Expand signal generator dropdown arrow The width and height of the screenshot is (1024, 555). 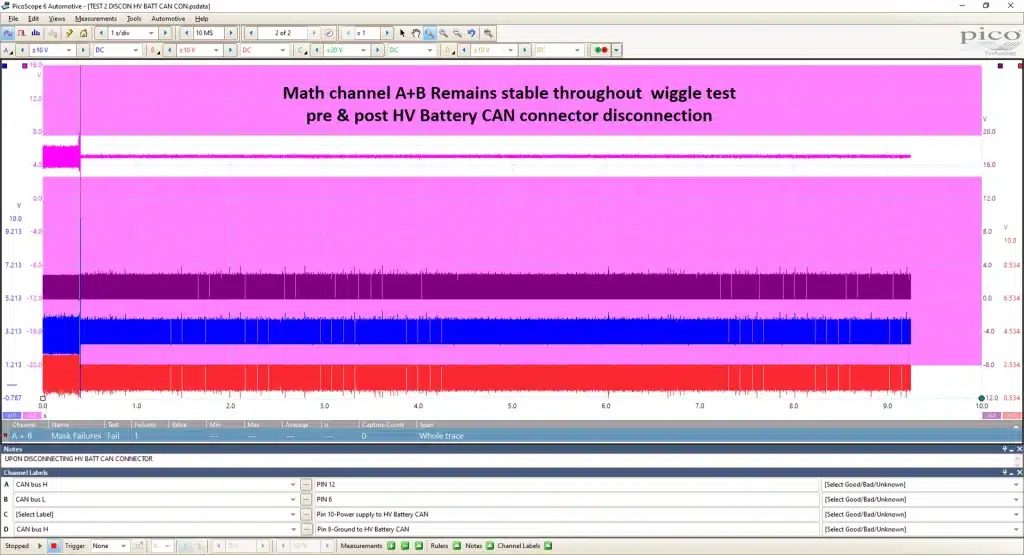(616, 50)
